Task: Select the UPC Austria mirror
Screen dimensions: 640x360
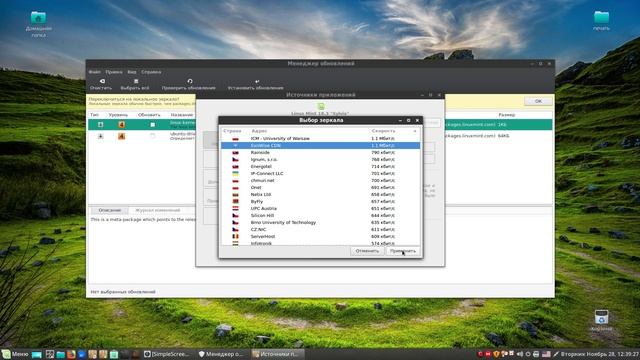Action: click(320, 209)
